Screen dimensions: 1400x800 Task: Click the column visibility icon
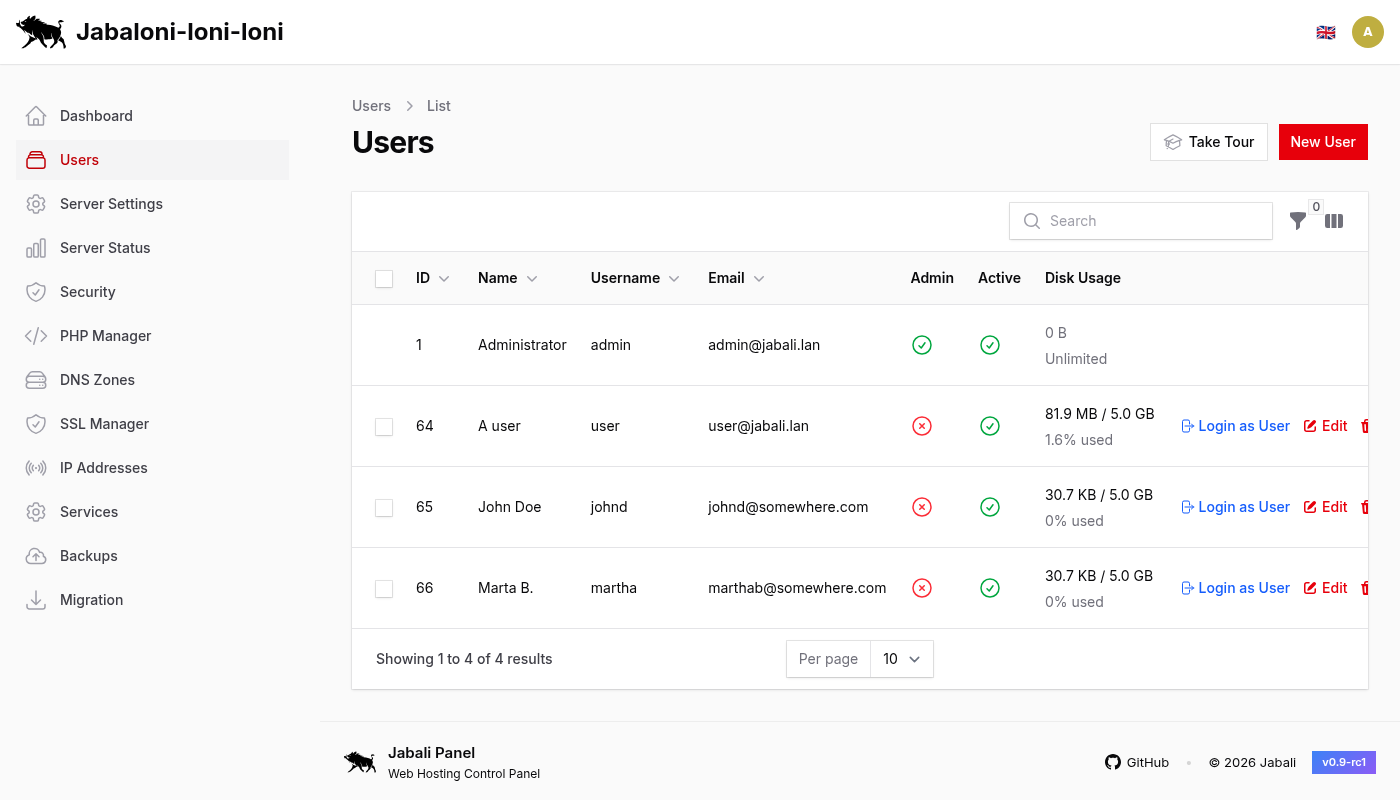pos(1334,221)
